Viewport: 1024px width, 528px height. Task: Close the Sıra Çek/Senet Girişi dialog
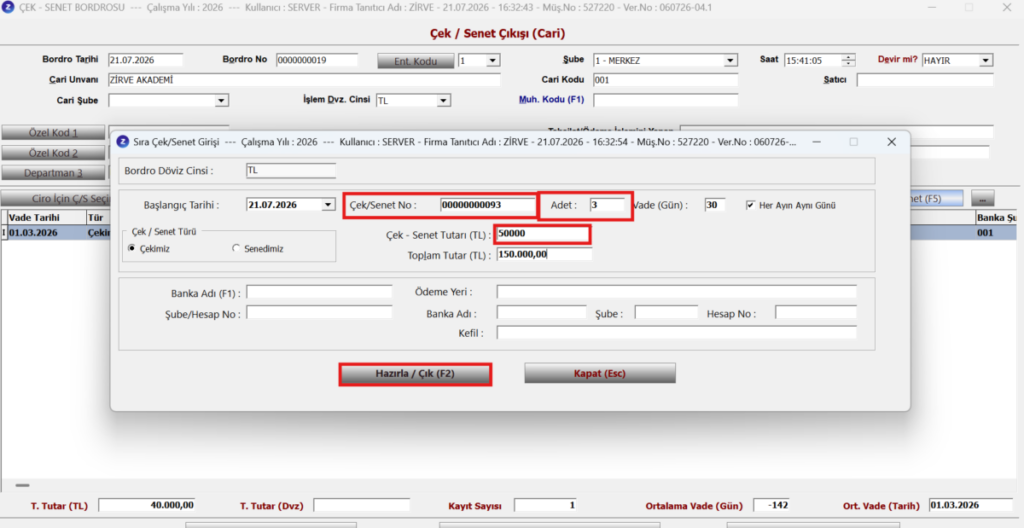891,142
